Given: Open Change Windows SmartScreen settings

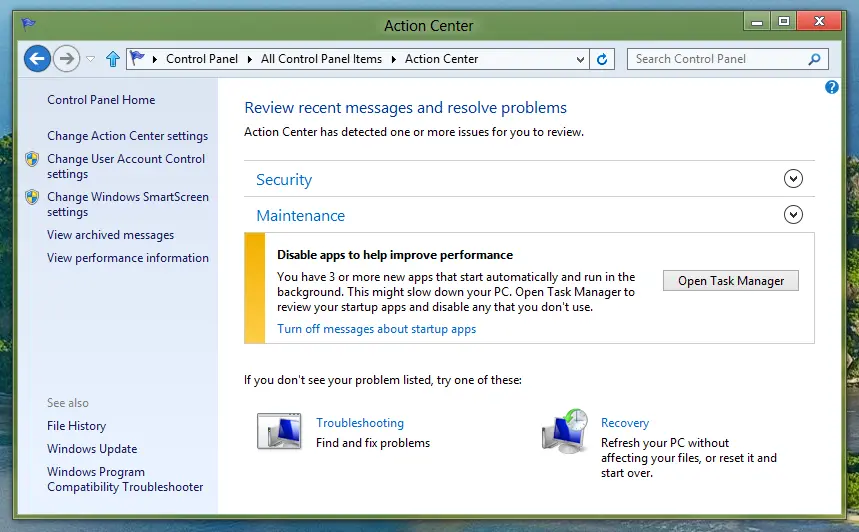Looking at the screenshot, I should click(x=128, y=204).
